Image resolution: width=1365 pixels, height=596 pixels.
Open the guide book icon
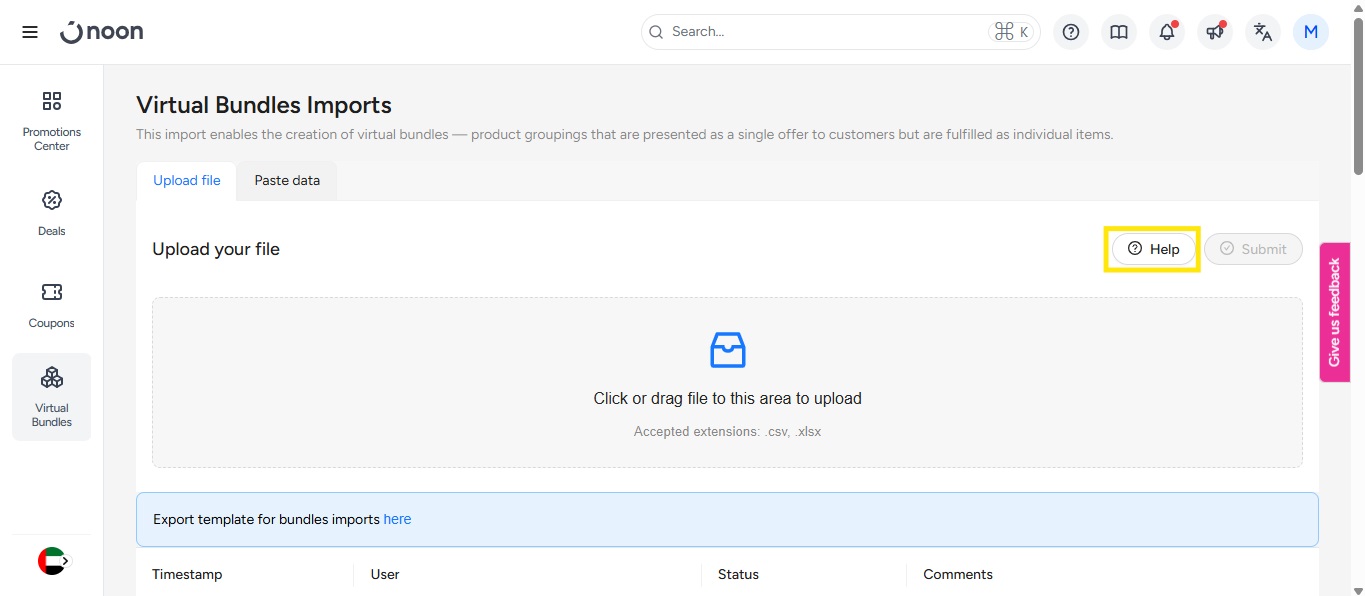[x=1119, y=32]
